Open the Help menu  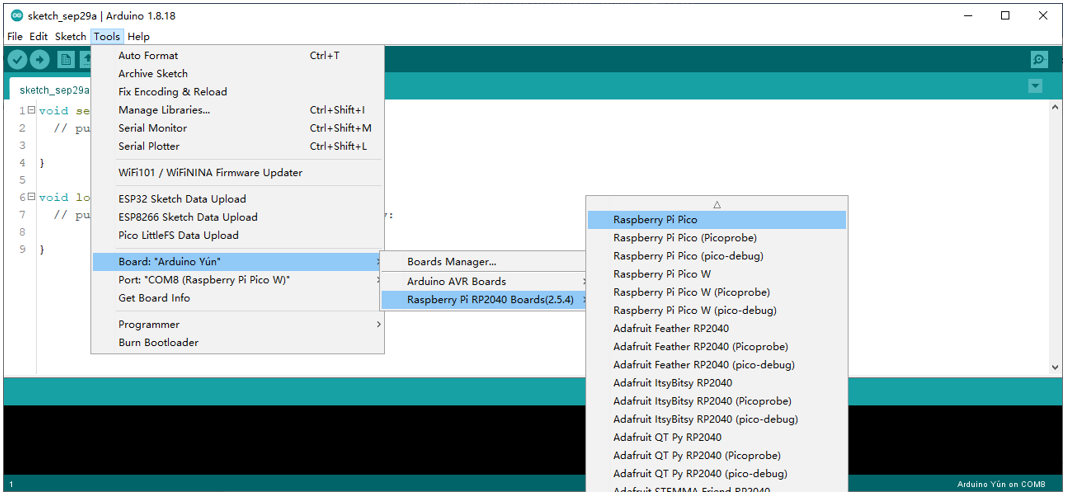click(x=139, y=37)
